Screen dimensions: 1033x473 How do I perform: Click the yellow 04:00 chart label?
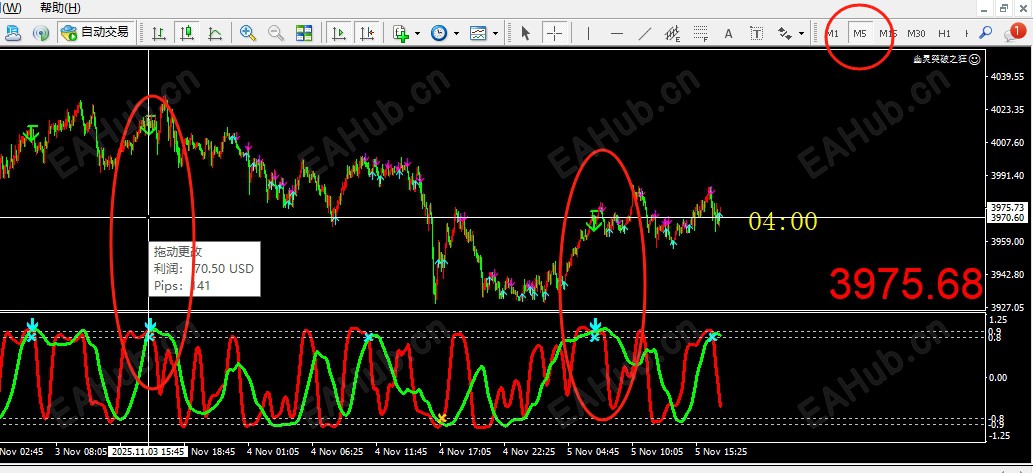tap(783, 221)
